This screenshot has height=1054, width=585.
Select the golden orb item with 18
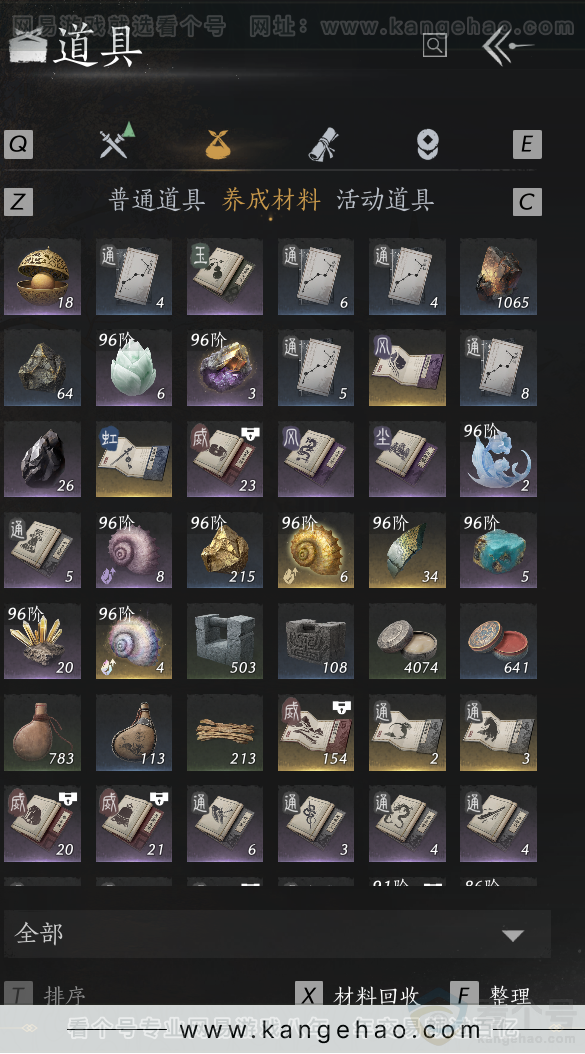(x=42, y=277)
